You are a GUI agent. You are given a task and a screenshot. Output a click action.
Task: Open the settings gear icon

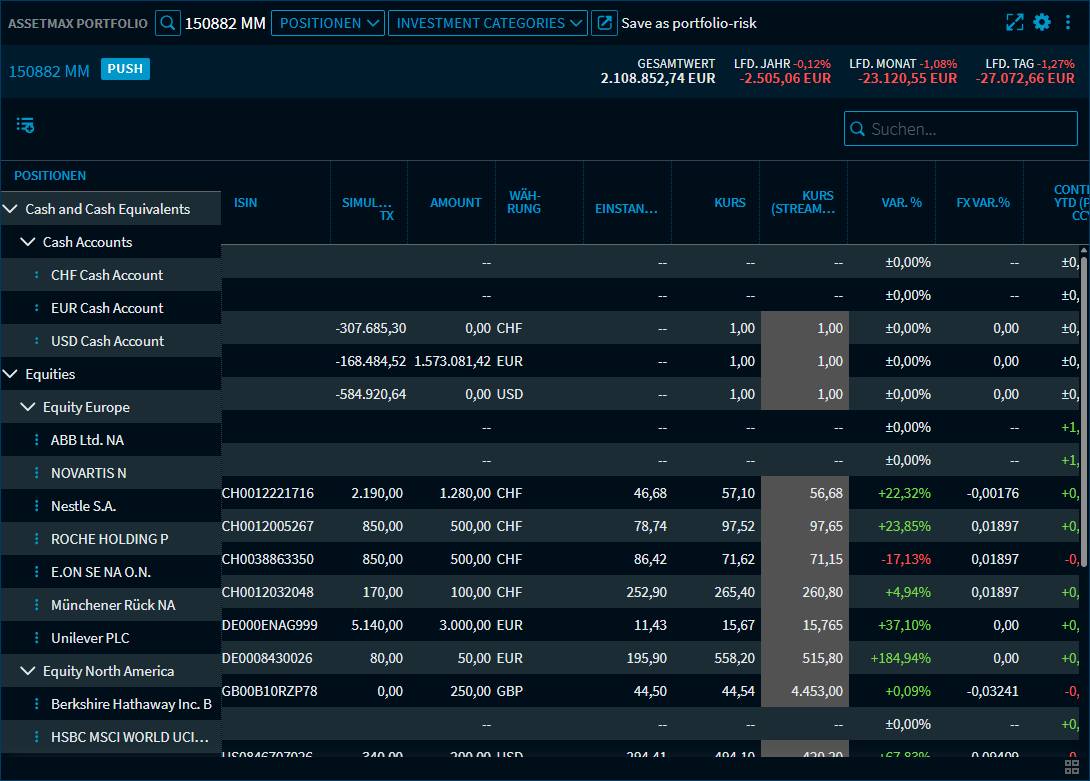coord(1041,21)
